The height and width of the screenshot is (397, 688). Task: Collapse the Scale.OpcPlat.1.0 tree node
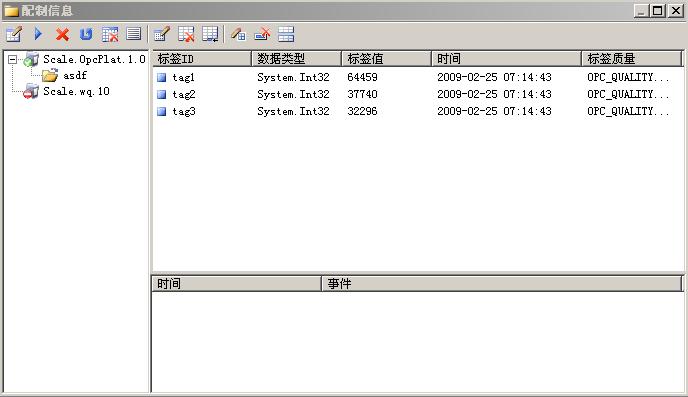pos(12,59)
